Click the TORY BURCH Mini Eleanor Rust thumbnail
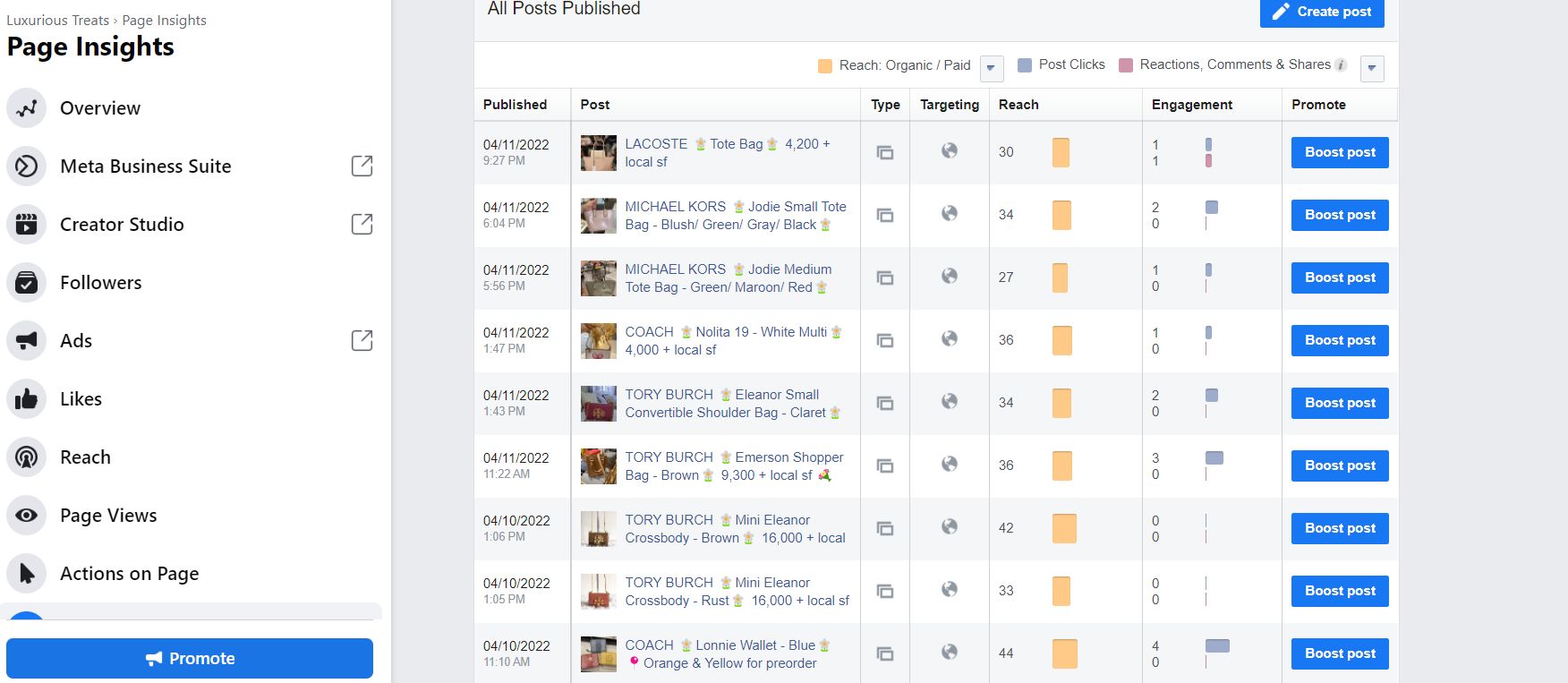This screenshot has height=683, width=1568. click(x=599, y=592)
